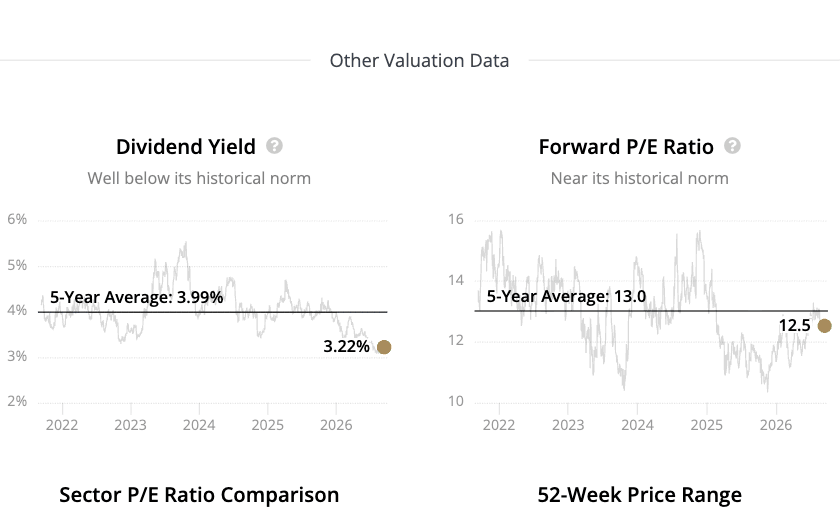Click 2024 on the dividend yield axis
840x509 pixels.
pyautogui.click(x=199, y=425)
